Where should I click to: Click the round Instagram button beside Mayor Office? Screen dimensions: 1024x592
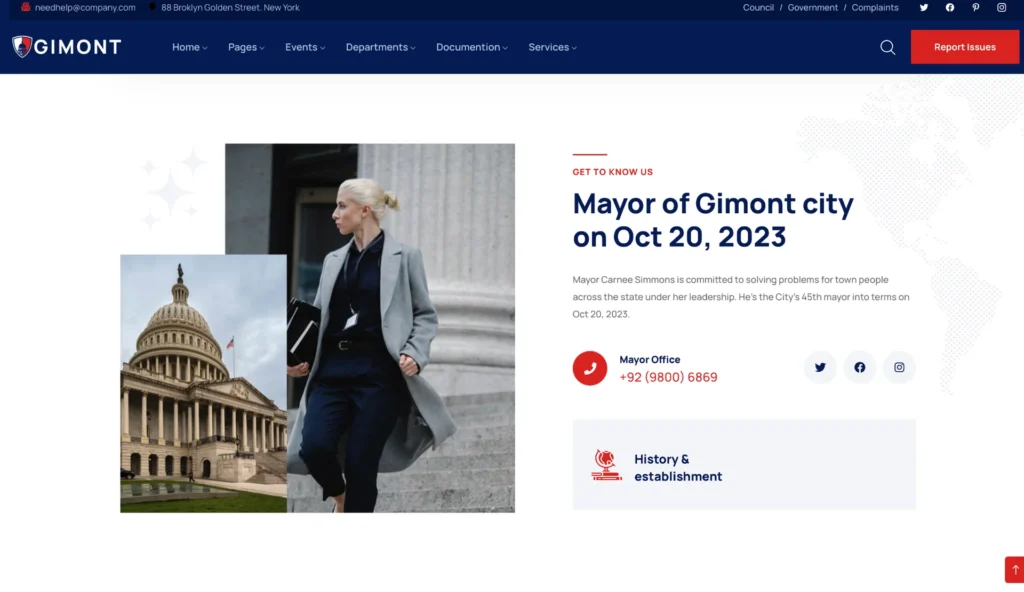coord(899,367)
